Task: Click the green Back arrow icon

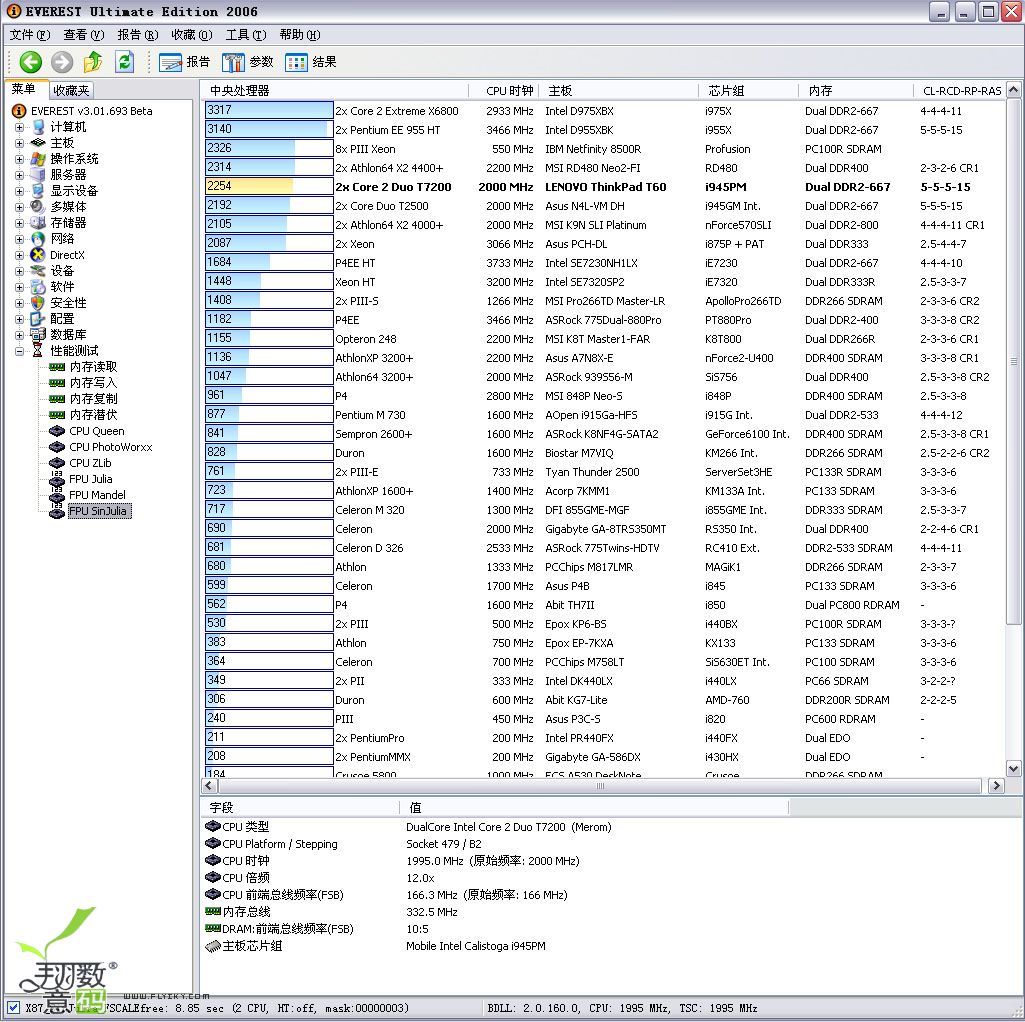Action: coord(30,62)
